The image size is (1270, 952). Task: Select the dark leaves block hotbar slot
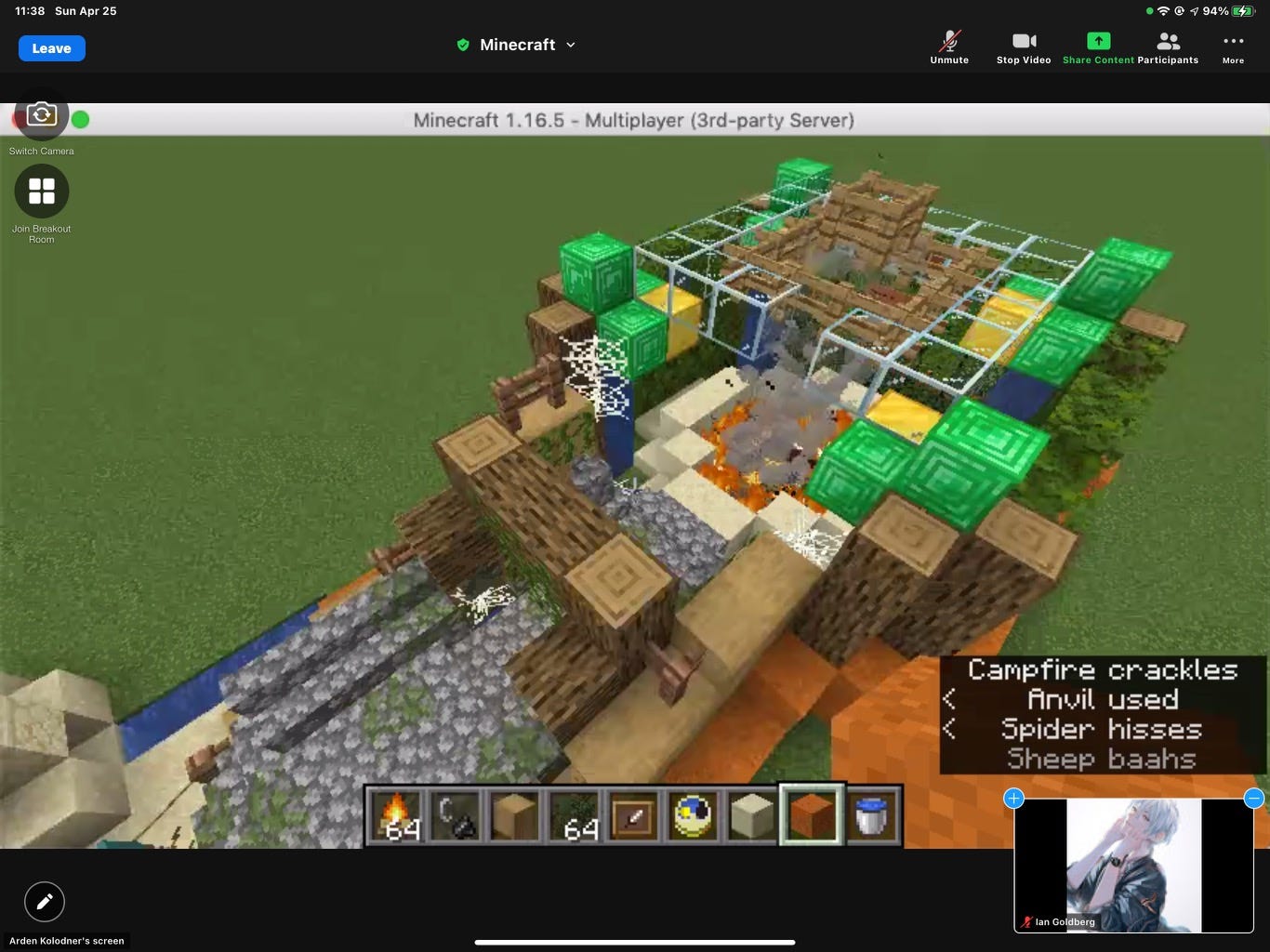(x=574, y=816)
